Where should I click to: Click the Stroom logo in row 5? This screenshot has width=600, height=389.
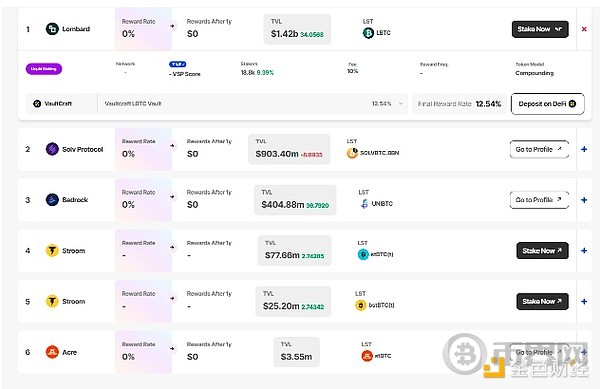(52, 301)
